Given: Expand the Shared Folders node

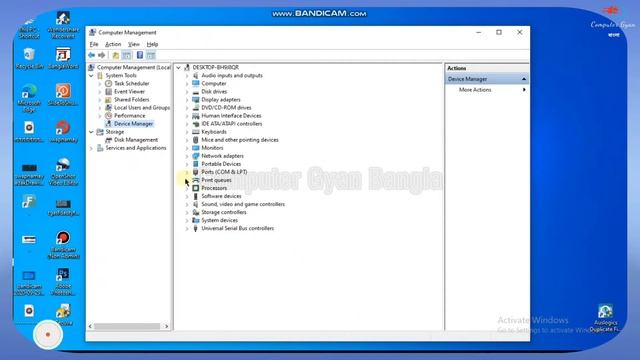Looking at the screenshot, I should coord(100,100).
